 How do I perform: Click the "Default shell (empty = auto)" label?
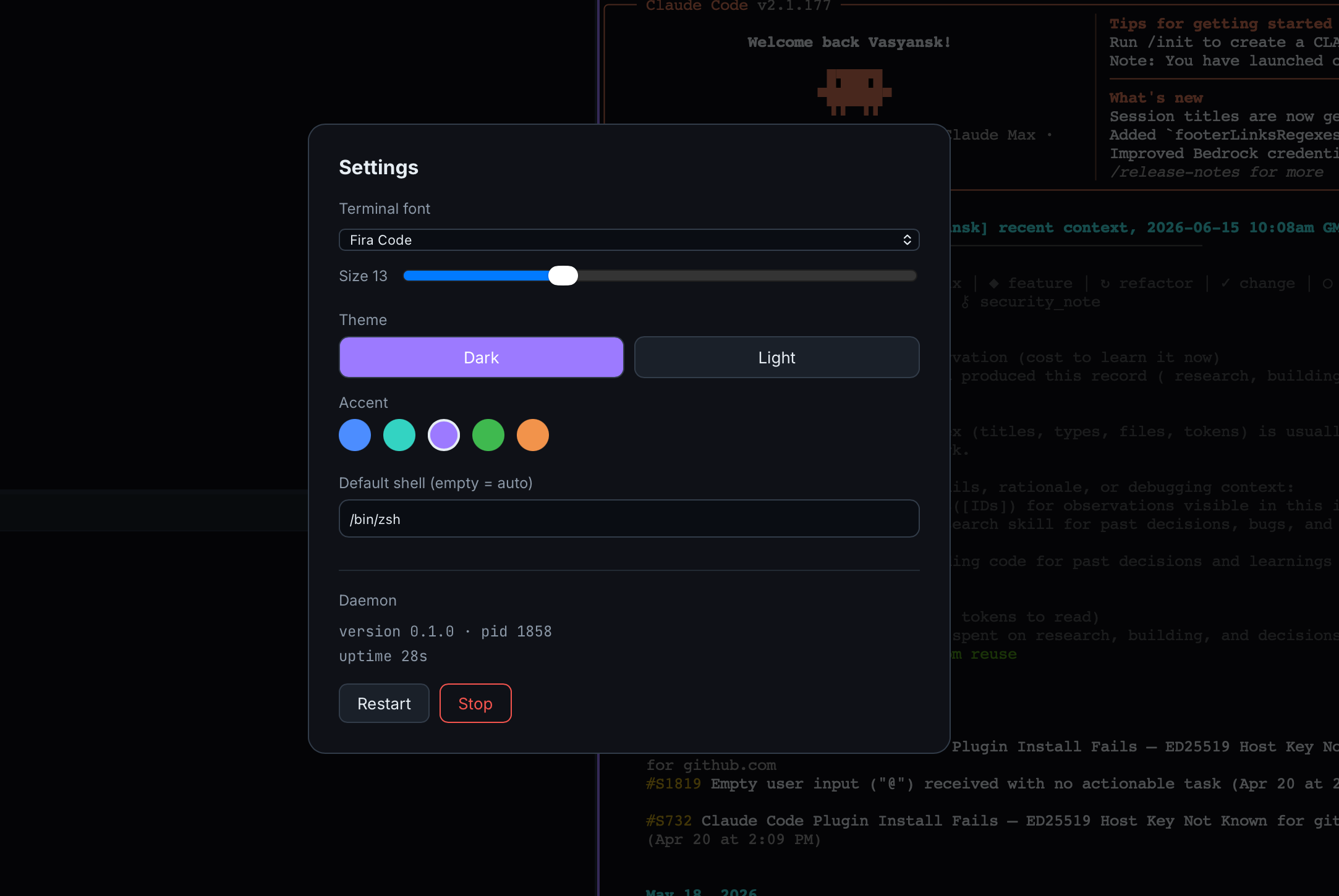[x=436, y=483]
